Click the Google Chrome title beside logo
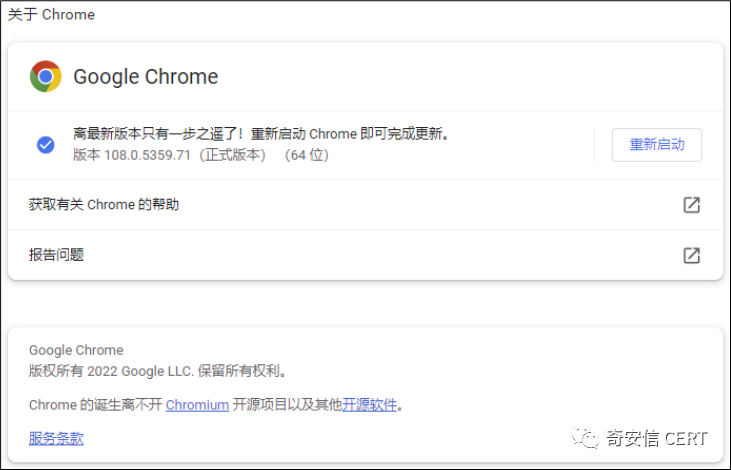This screenshot has width=731, height=470. click(x=145, y=76)
